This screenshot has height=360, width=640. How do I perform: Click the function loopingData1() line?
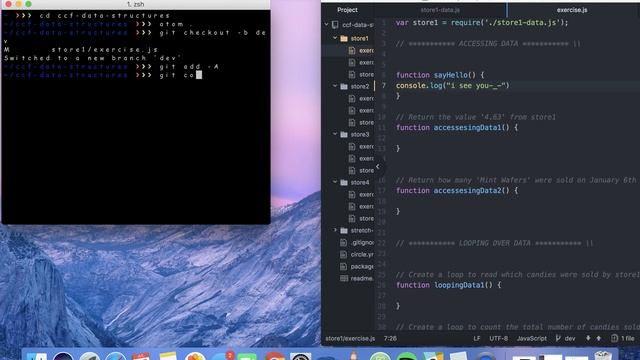coord(448,285)
